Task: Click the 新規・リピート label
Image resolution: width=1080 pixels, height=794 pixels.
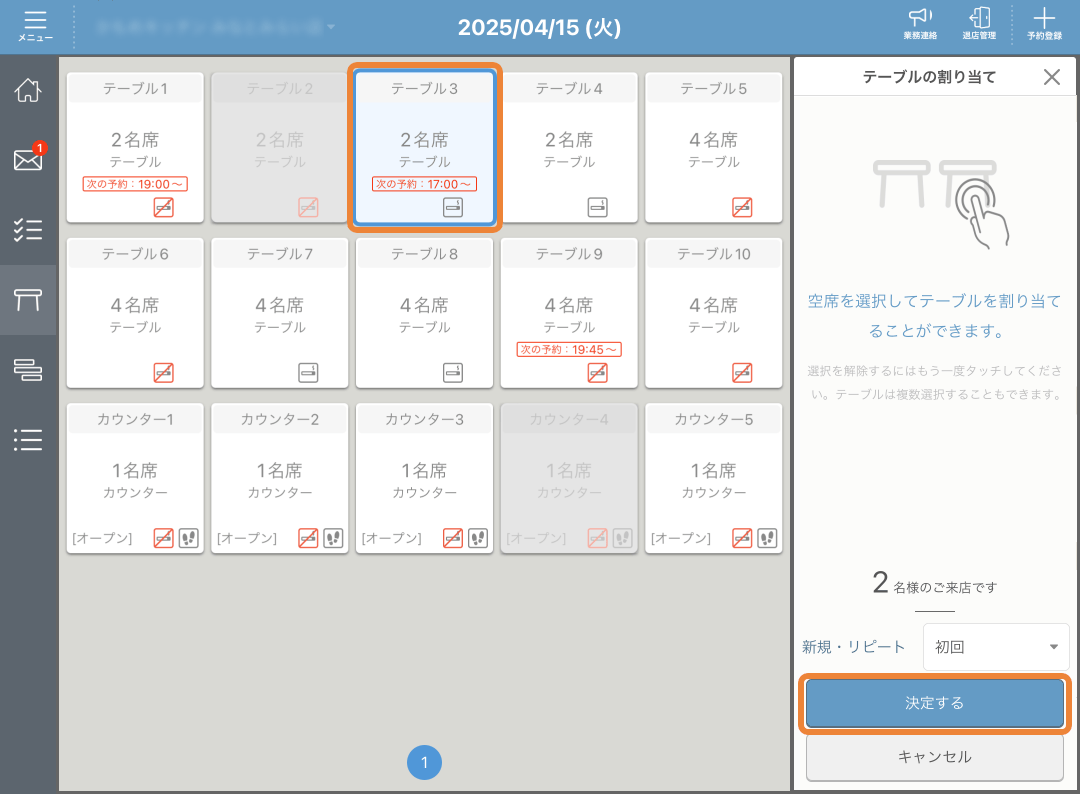Action: (x=853, y=647)
